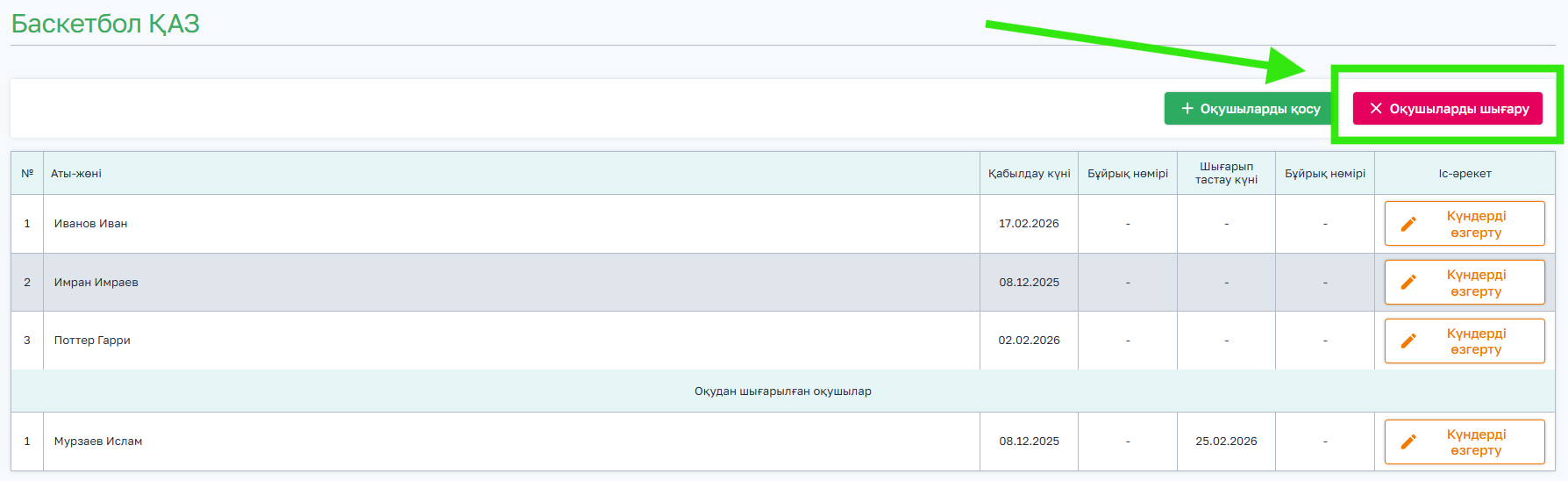Click plus icon on Оқушыларды қосу

(x=1187, y=109)
